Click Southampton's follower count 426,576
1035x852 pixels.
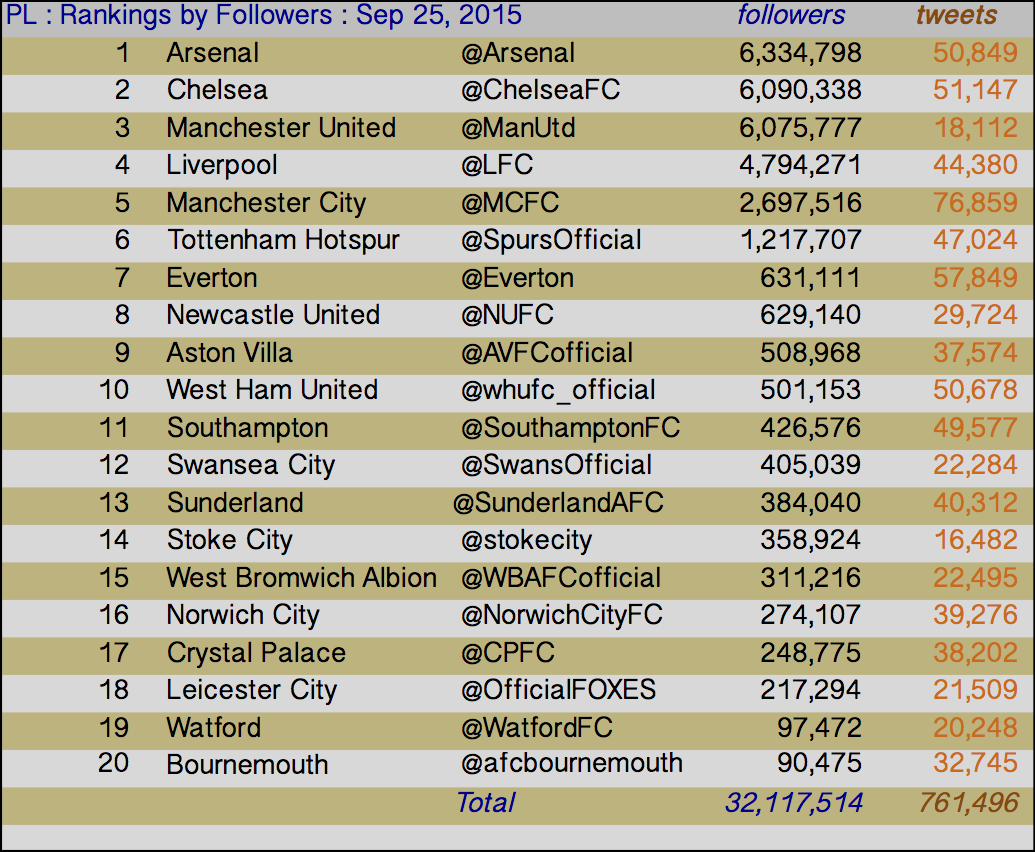(x=810, y=428)
